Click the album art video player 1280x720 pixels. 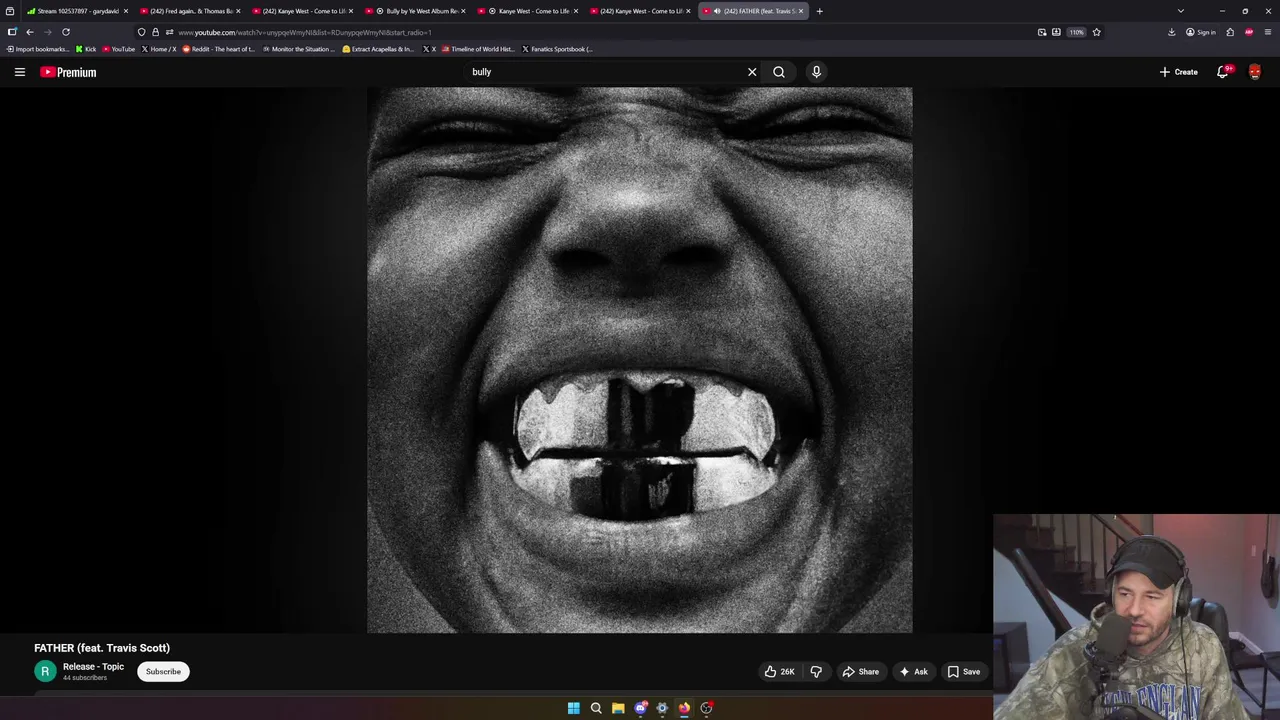639,360
